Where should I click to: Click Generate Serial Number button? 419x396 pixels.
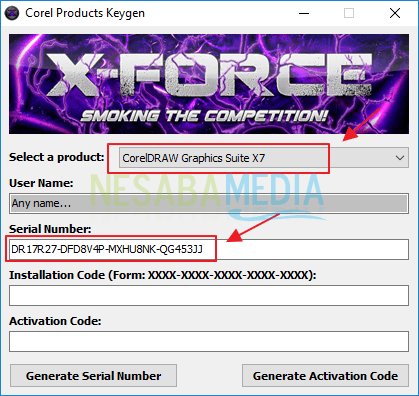[x=93, y=376]
